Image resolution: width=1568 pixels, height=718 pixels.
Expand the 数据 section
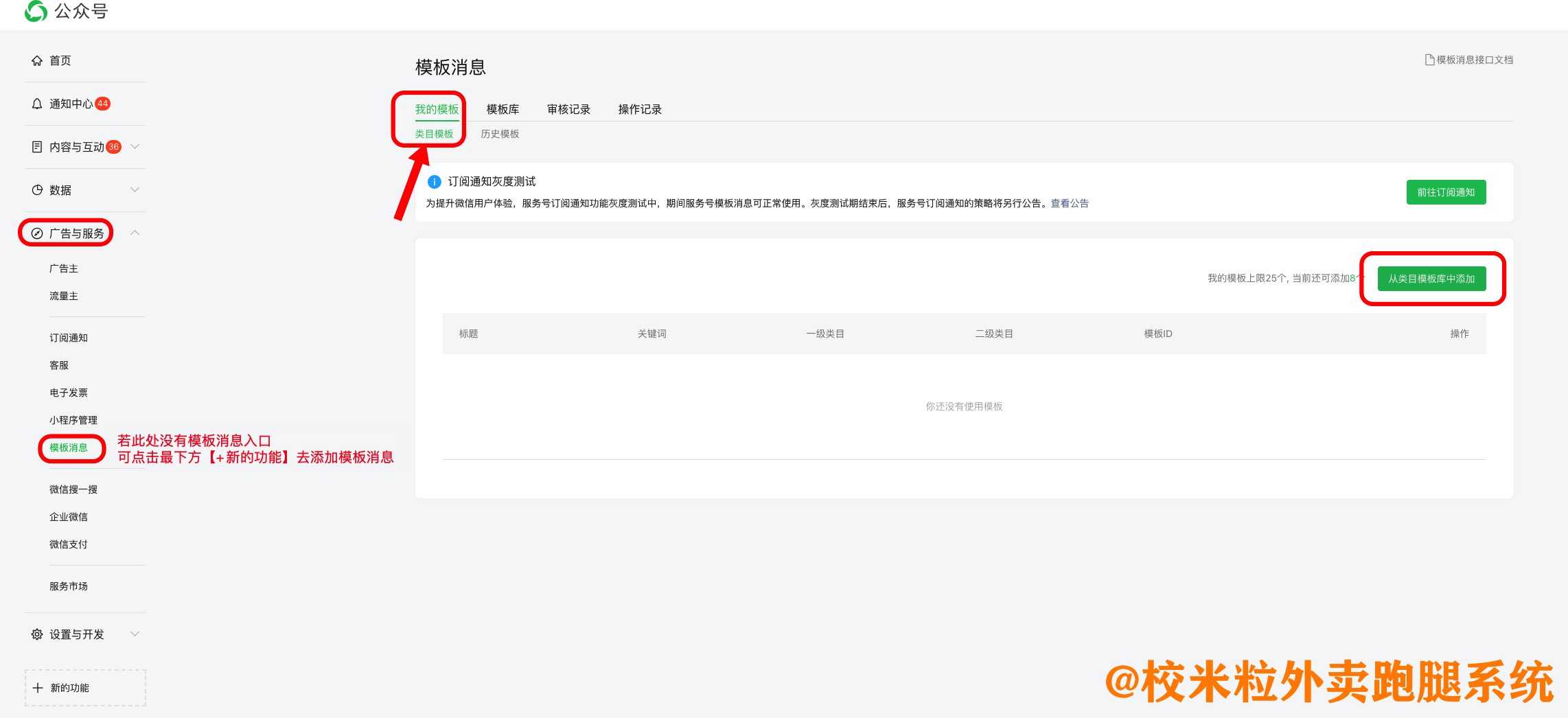[x=135, y=189]
